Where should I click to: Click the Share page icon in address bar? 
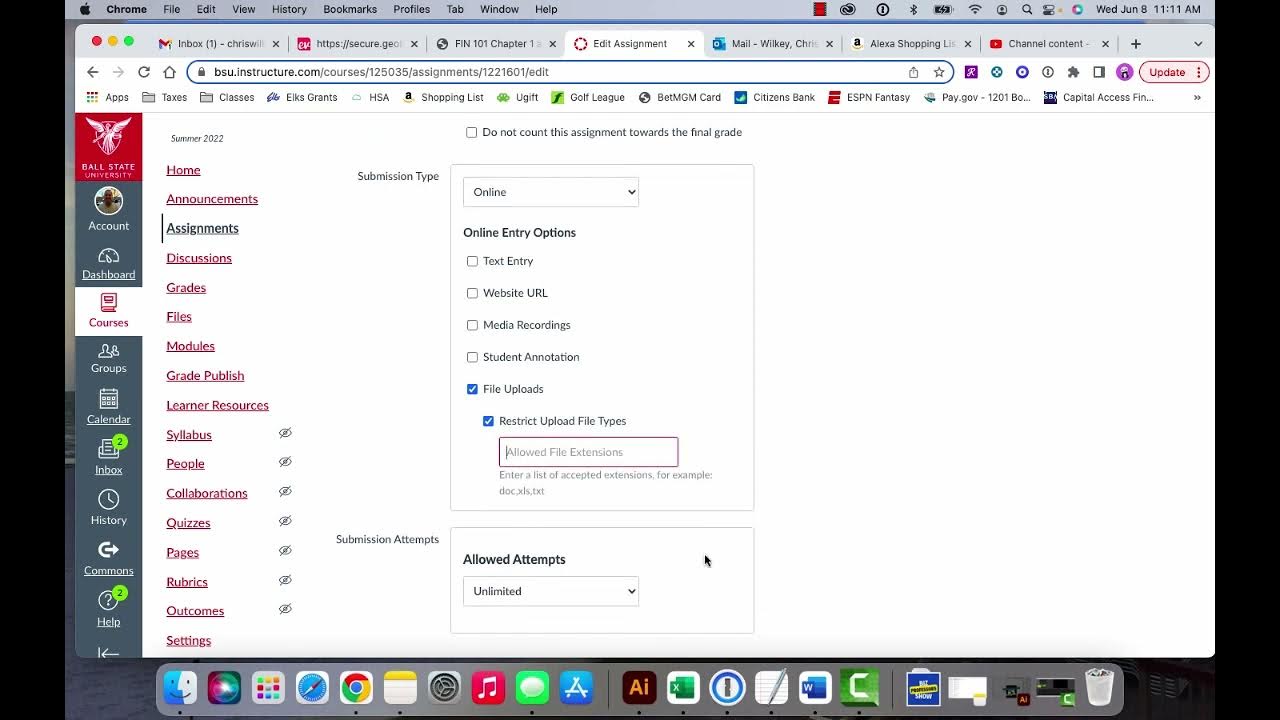pos(913,72)
